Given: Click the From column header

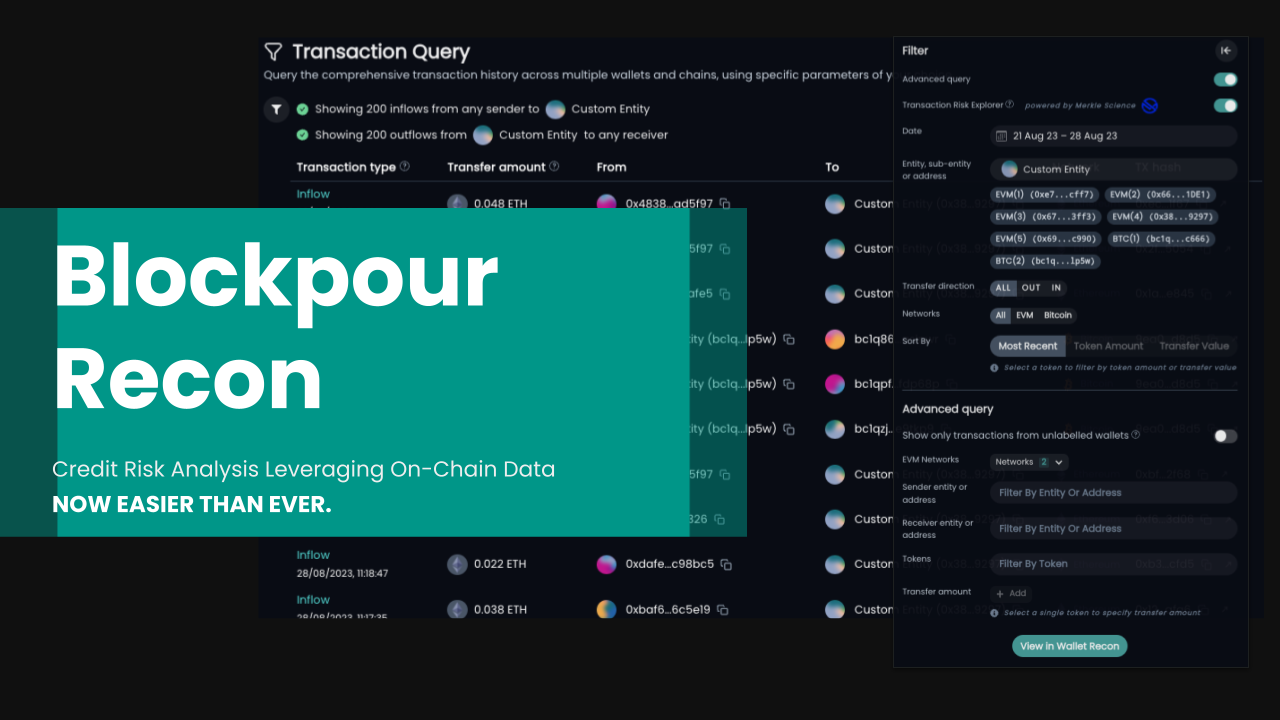Looking at the screenshot, I should [611, 167].
